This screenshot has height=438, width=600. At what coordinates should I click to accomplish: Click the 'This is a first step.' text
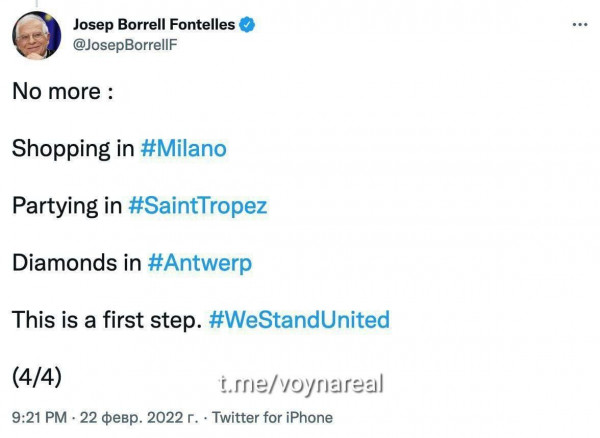[x=107, y=320]
